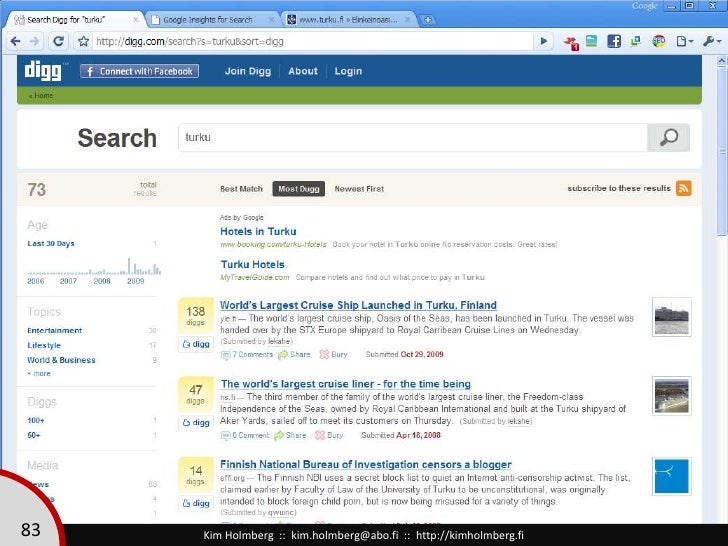728x546 pixels.
Task: Click the Digg logo
Action: 46,71
